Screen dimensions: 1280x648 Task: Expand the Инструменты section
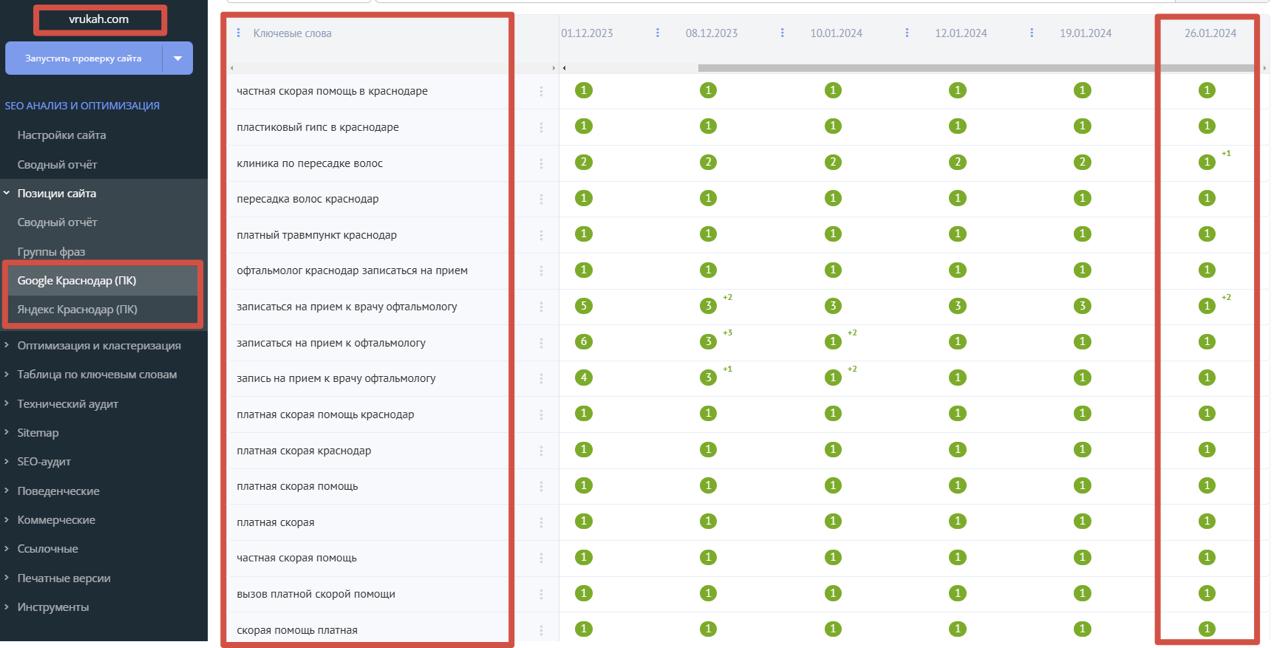(x=52, y=607)
